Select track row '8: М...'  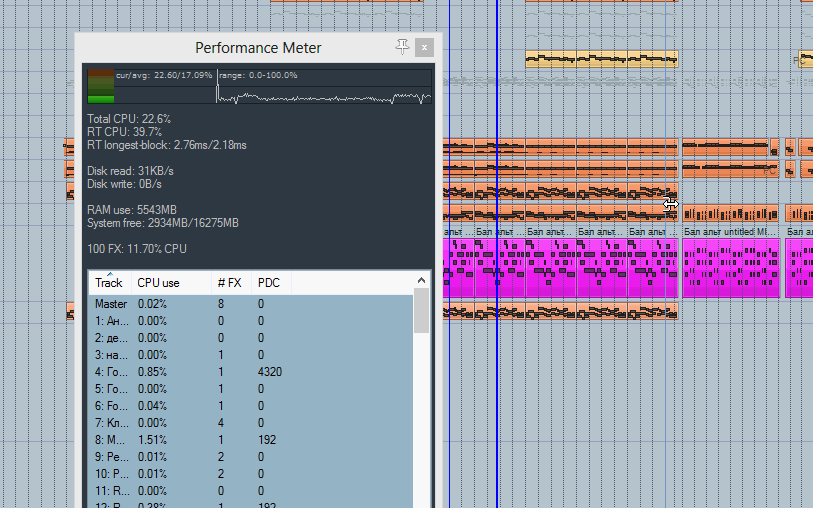[251, 440]
